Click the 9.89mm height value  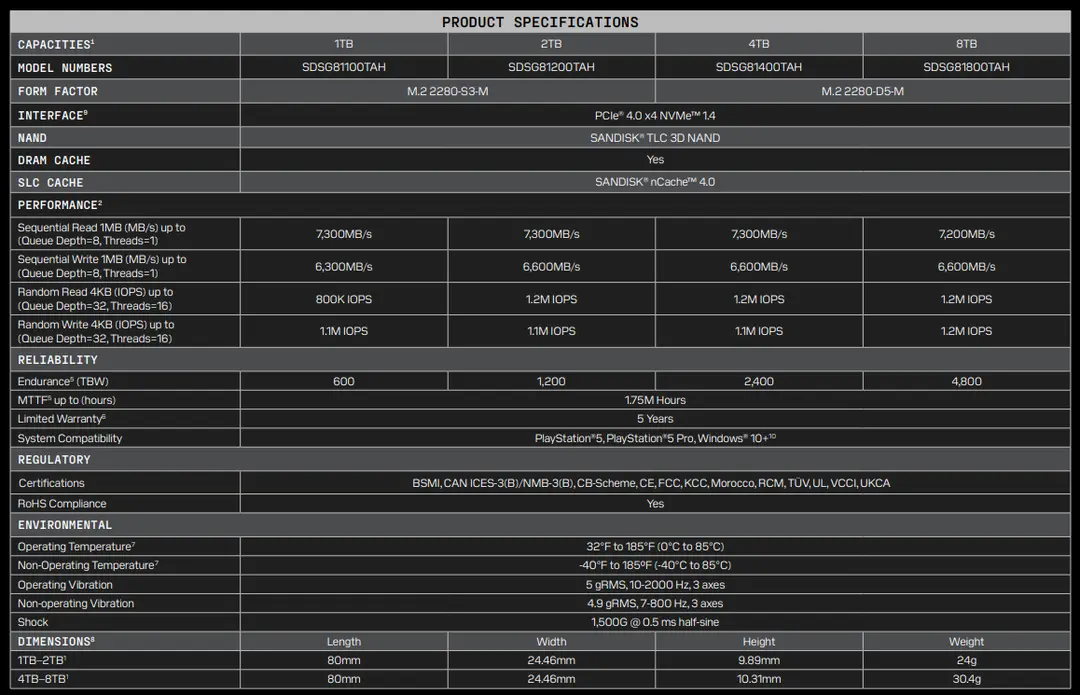tap(758, 660)
